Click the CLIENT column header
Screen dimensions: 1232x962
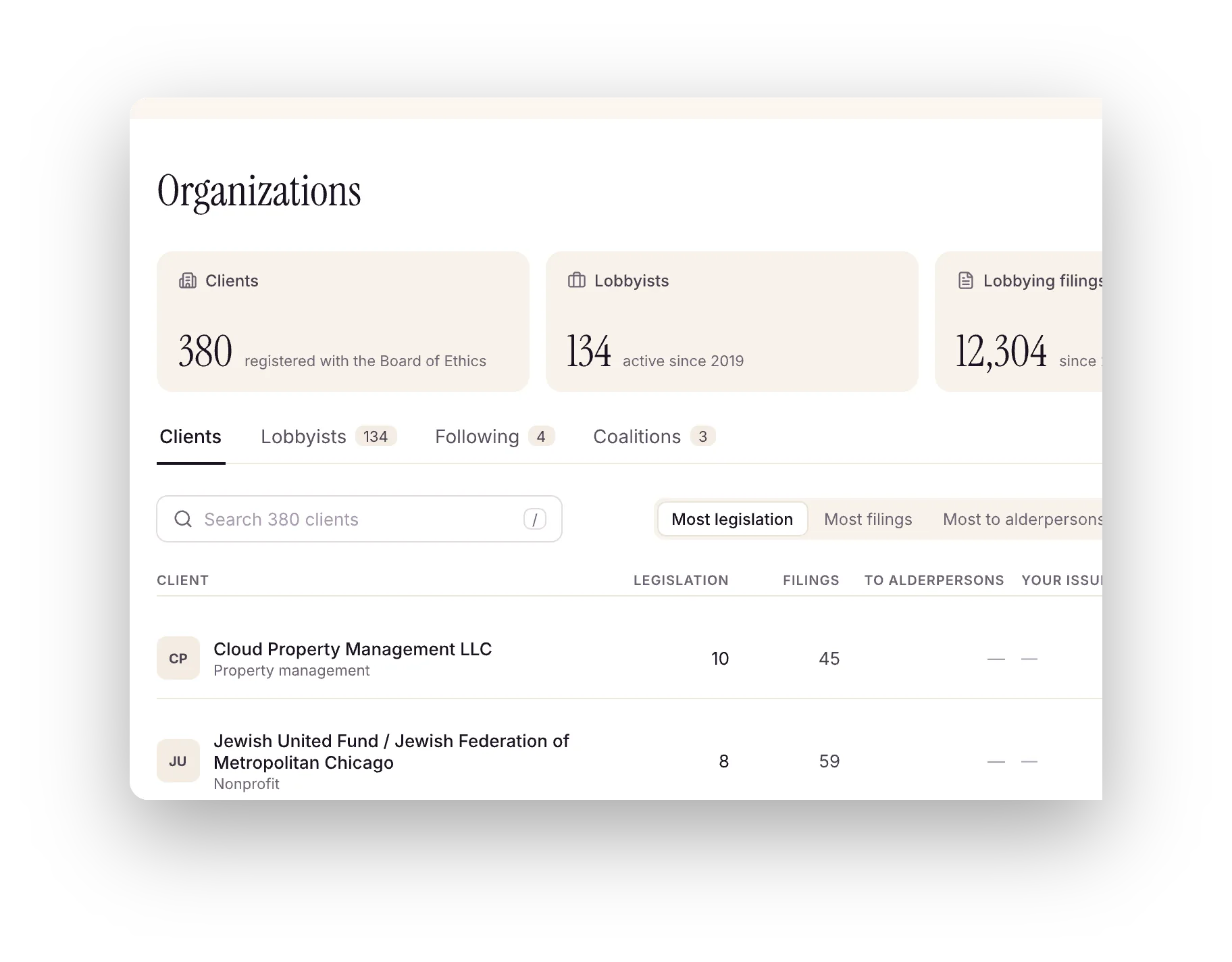(x=182, y=580)
